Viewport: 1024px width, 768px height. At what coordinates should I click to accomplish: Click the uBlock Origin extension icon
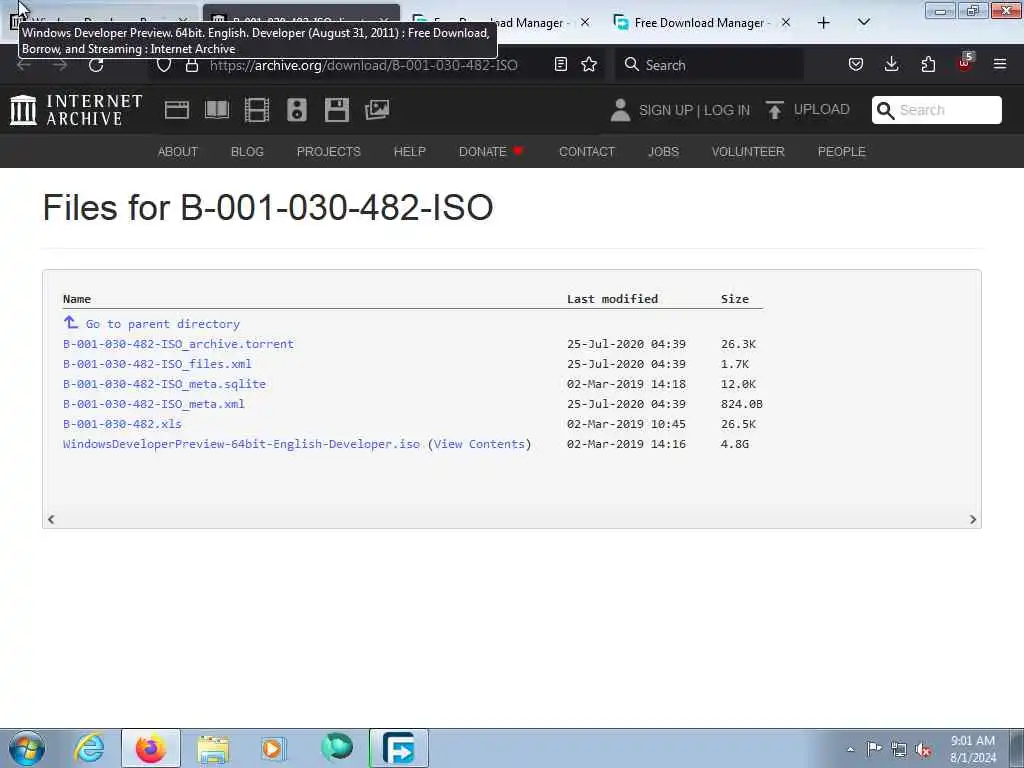coord(965,63)
